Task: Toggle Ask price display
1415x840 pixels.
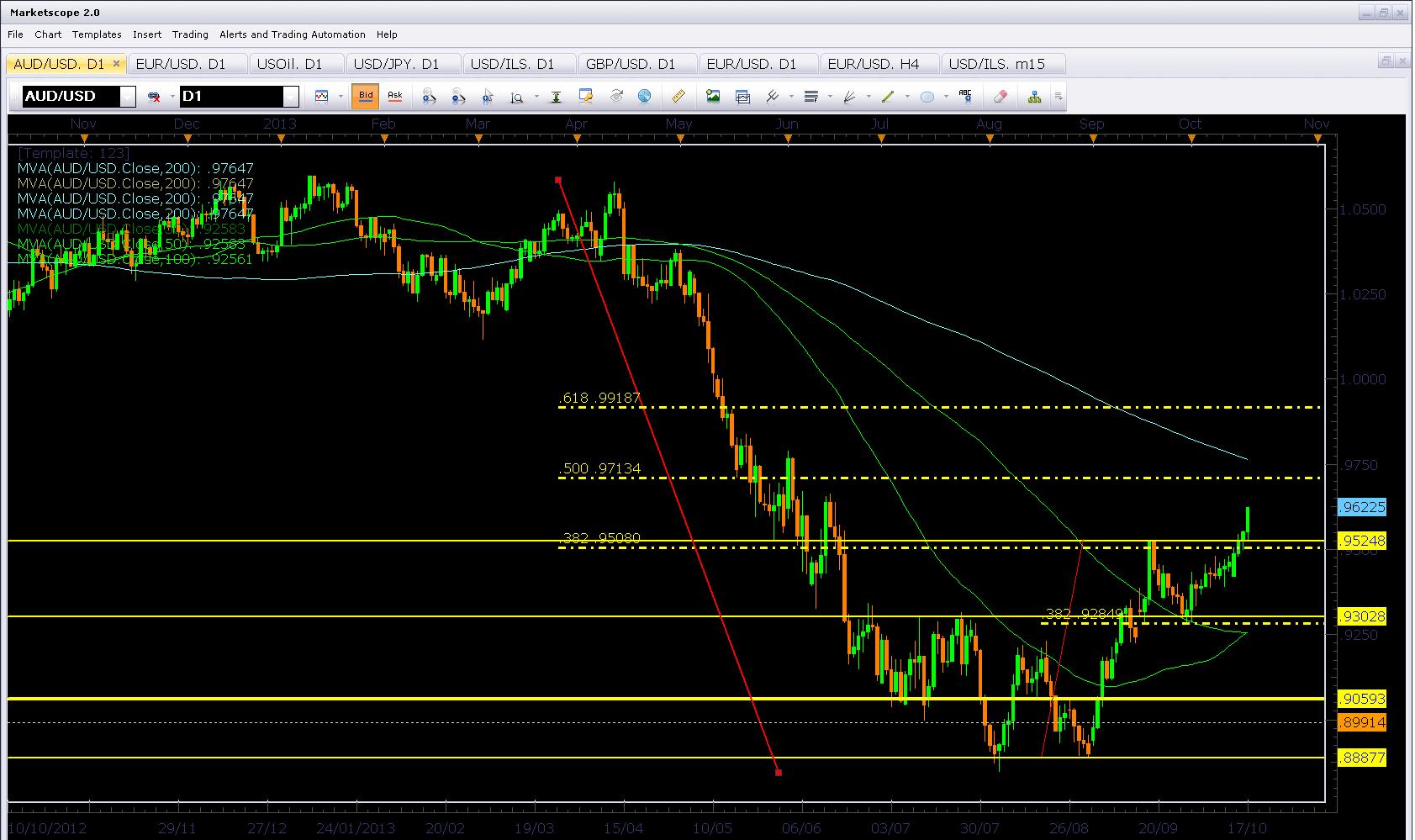Action: (394, 96)
